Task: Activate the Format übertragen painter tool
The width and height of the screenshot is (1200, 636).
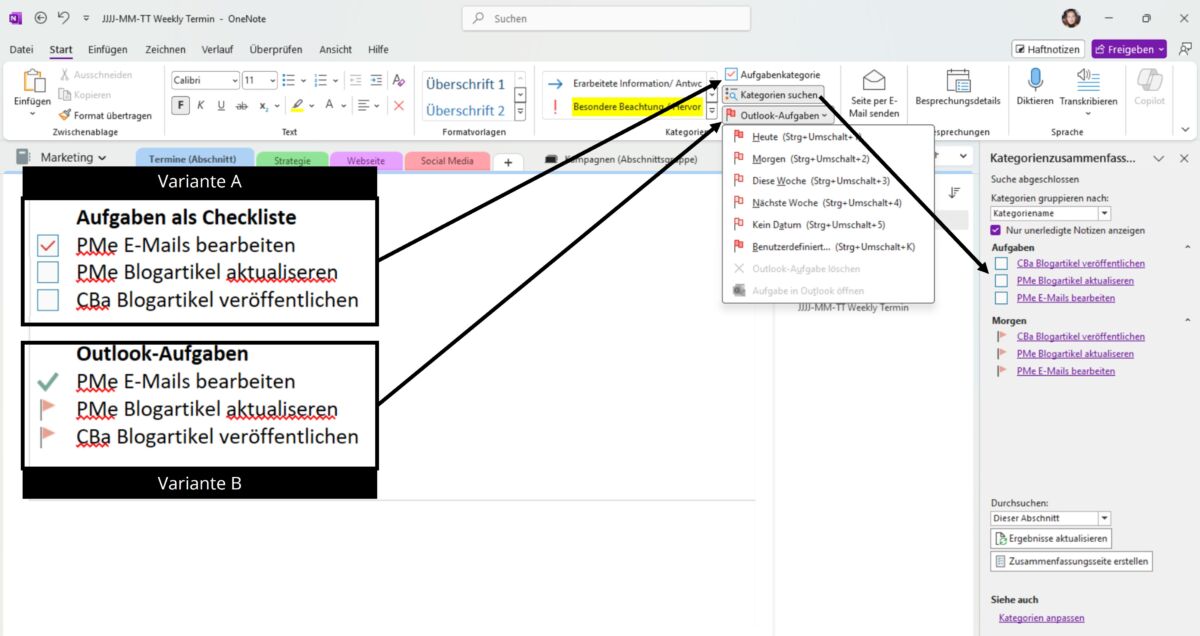Action: click(x=104, y=115)
